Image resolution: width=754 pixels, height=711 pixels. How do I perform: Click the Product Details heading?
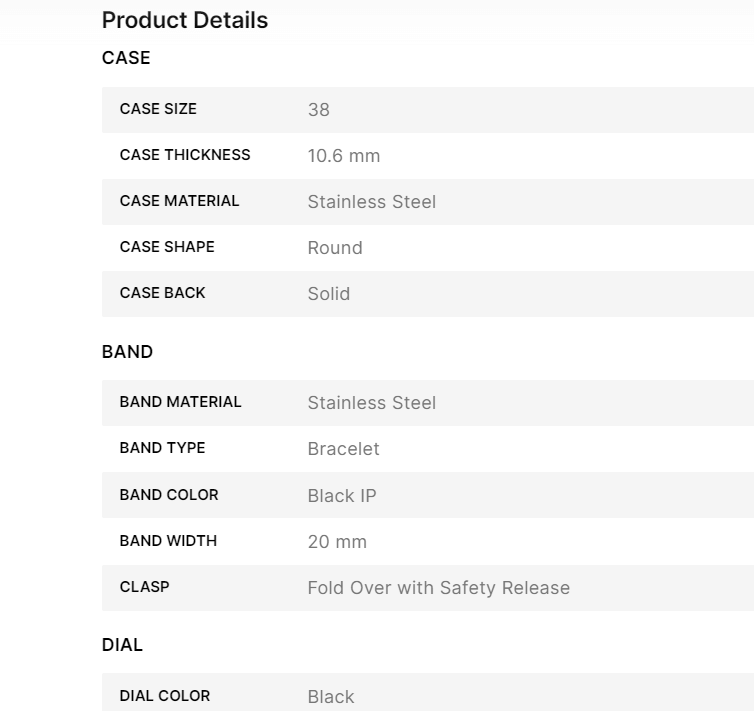click(185, 20)
